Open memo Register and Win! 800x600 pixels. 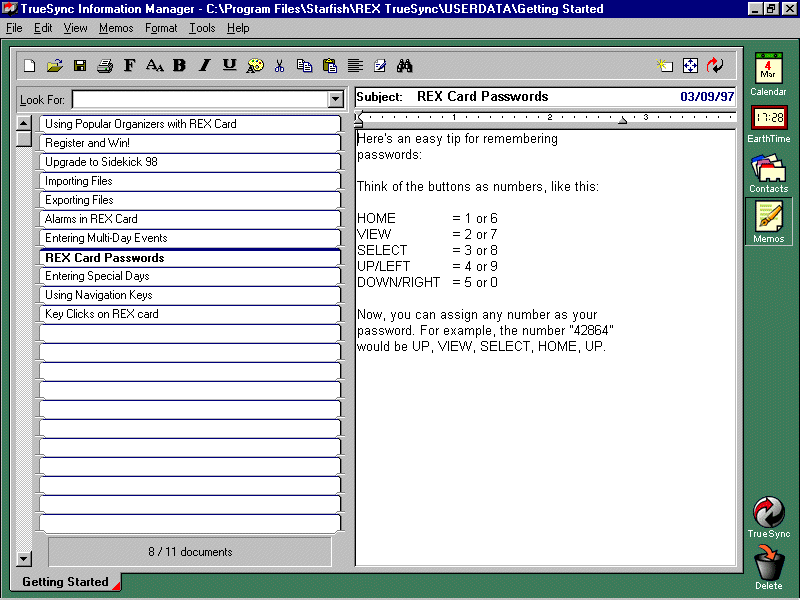point(190,143)
